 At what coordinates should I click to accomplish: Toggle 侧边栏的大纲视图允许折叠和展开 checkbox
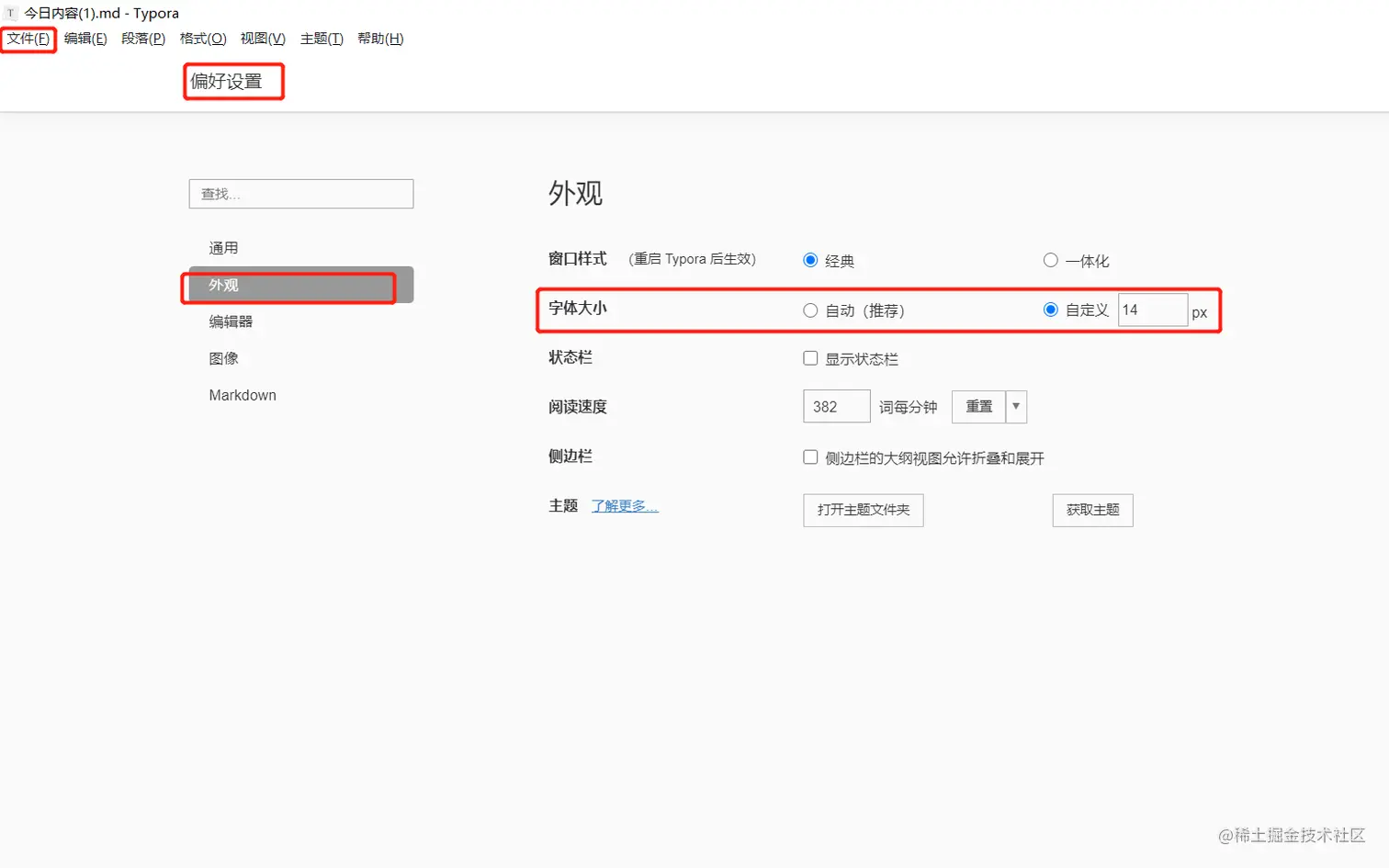pos(810,457)
